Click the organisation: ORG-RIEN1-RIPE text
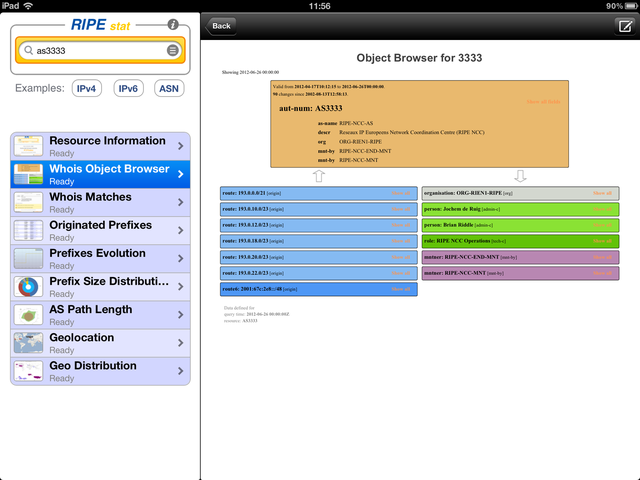Image resolution: width=640 pixels, height=480 pixels. click(x=463, y=193)
